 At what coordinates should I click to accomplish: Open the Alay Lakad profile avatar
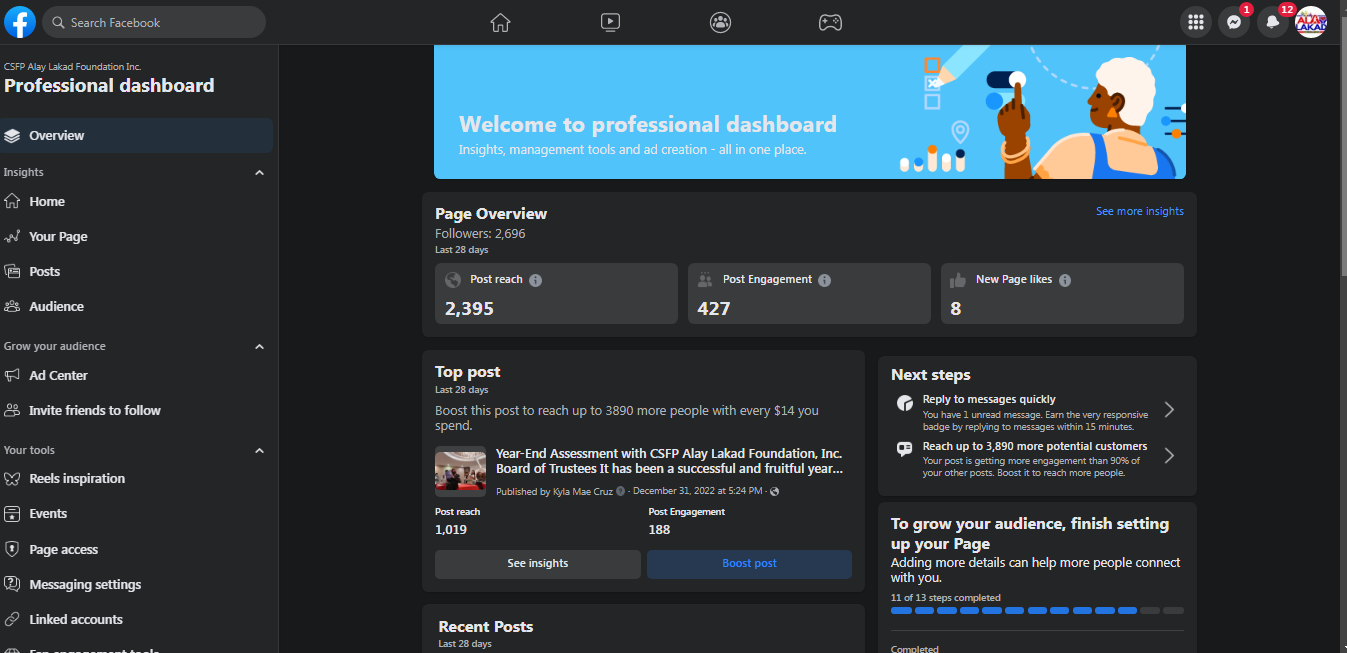click(1311, 22)
